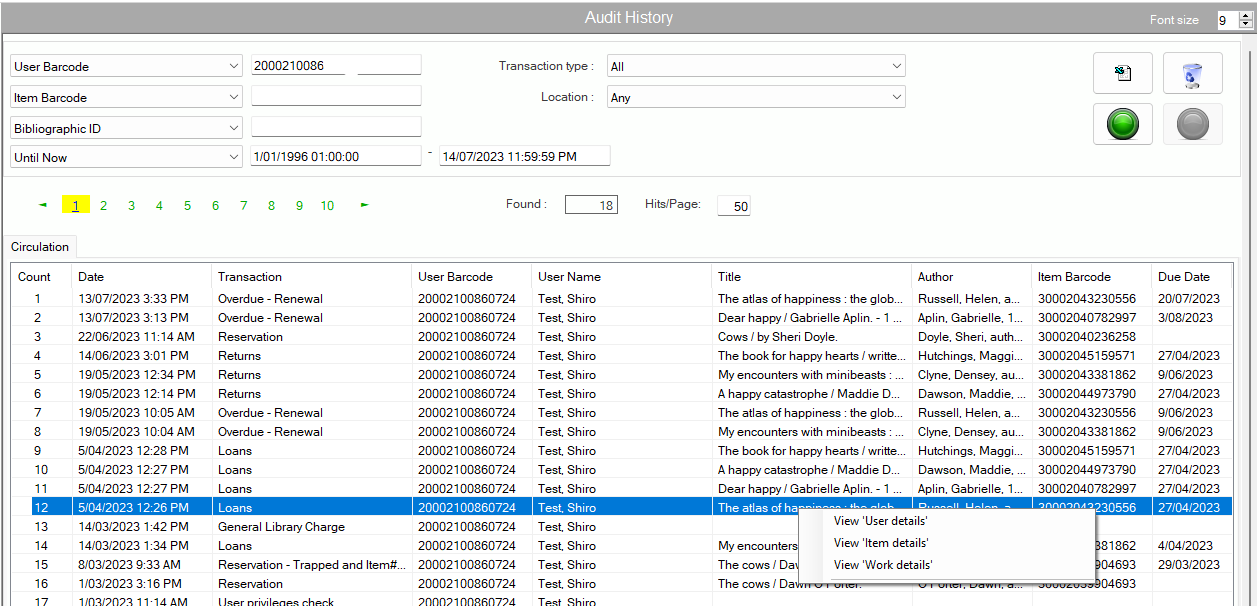Image resolution: width=1257 pixels, height=606 pixels.
Task: Go to next page using the green forward arrow
Action: (x=363, y=204)
